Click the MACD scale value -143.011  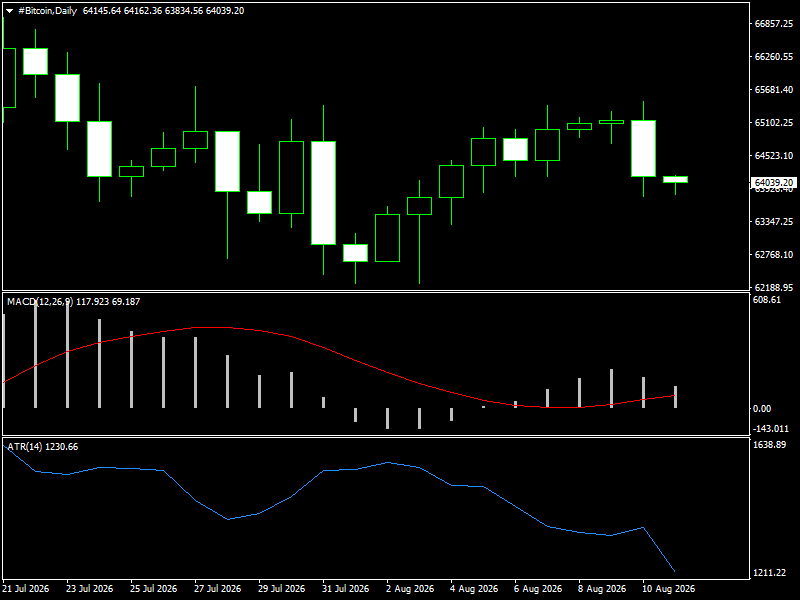(770, 429)
